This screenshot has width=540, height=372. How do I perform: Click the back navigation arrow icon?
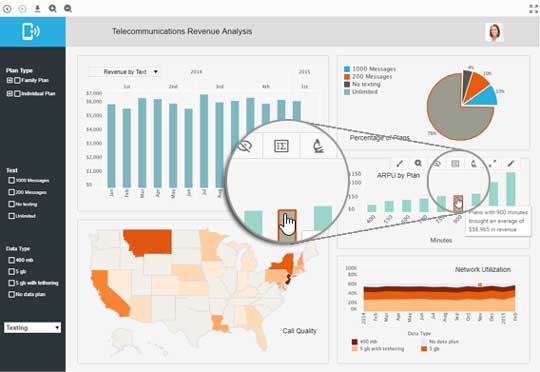pos(7,9)
